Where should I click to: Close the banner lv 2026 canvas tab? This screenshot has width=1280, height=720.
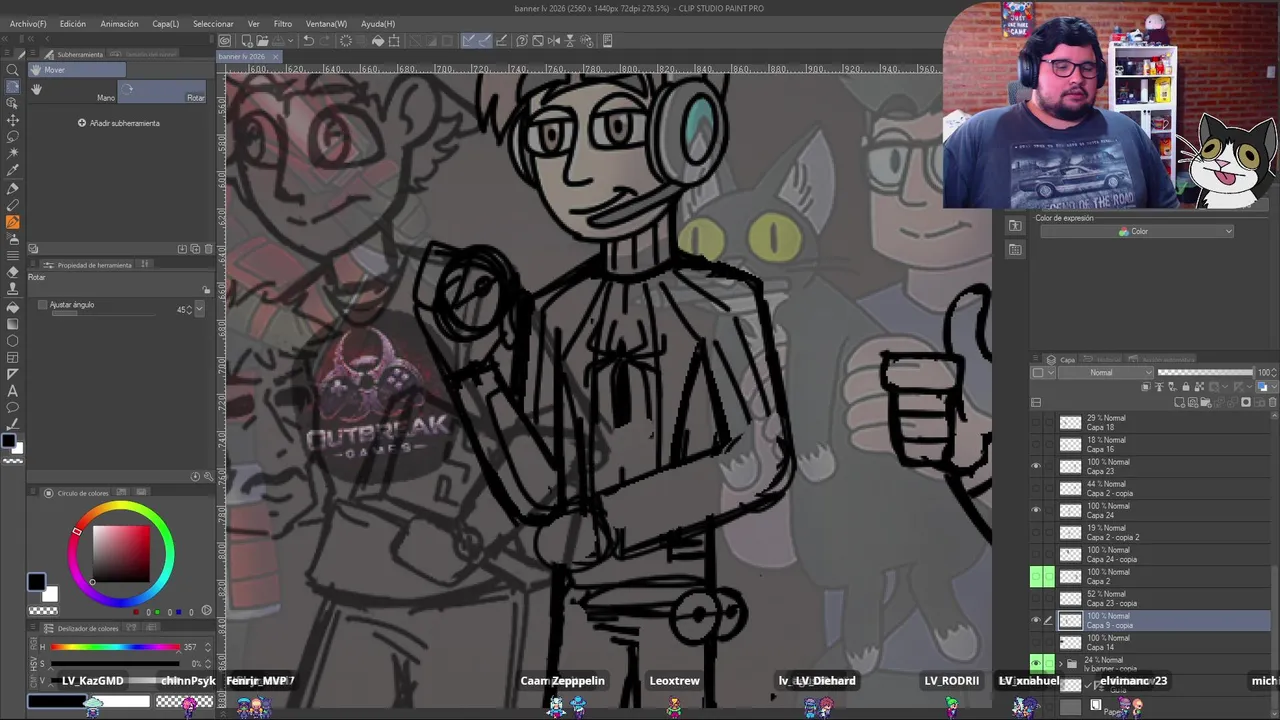click(x=276, y=57)
